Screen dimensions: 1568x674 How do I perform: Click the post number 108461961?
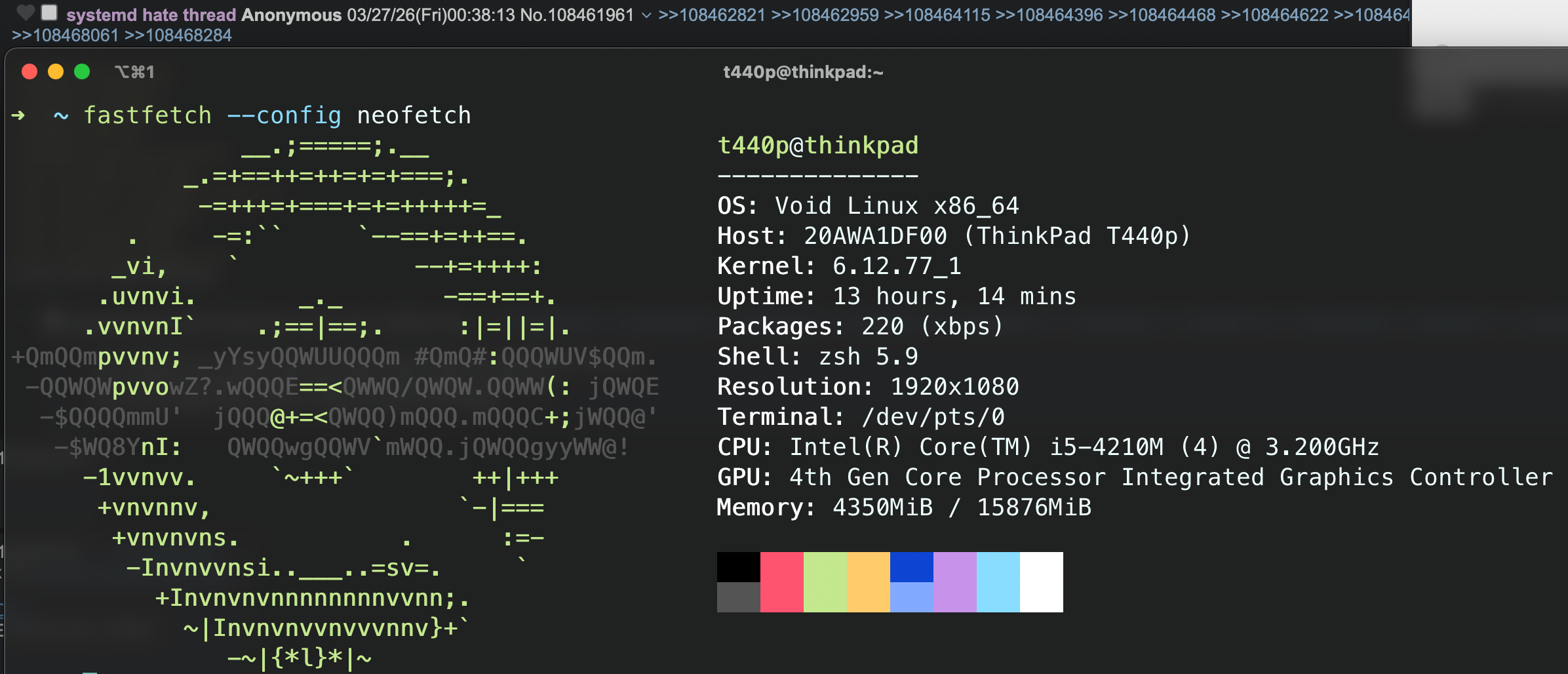(x=591, y=14)
